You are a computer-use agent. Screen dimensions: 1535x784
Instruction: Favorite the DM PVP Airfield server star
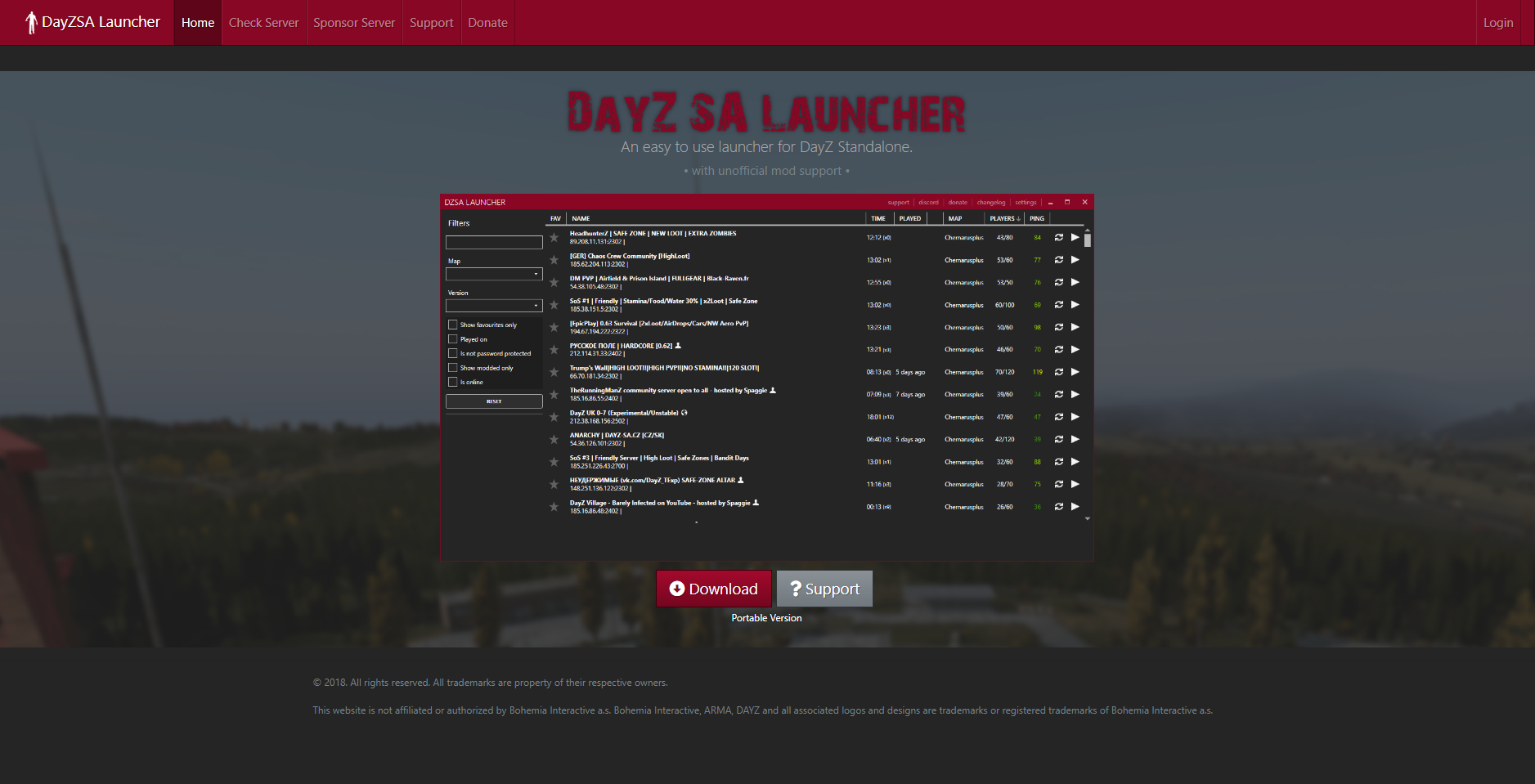(554, 283)
